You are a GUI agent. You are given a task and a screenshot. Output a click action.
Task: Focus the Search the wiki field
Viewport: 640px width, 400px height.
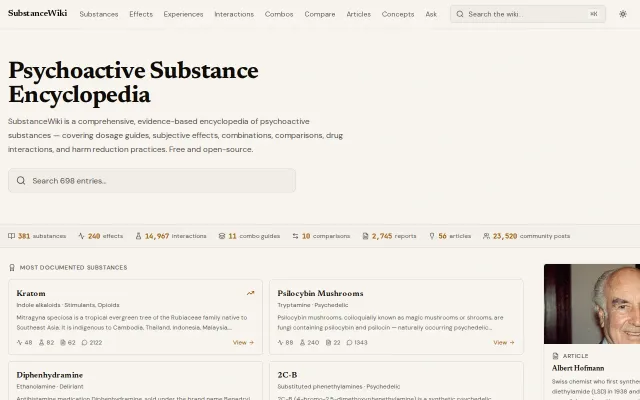pyautogui.click(x=528, y=14)
